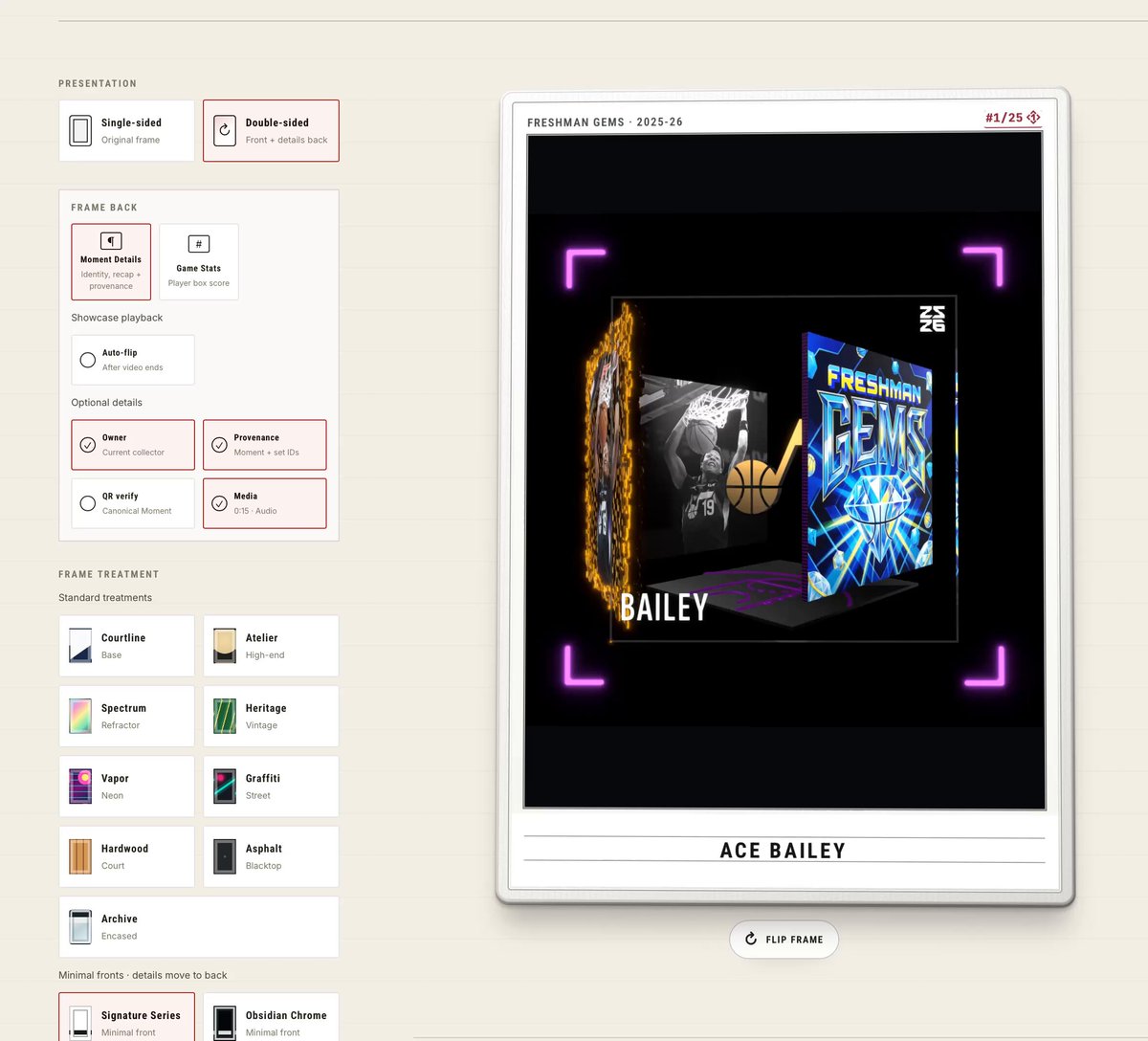Choose the Single-sided presentation label

pos(131,122)
